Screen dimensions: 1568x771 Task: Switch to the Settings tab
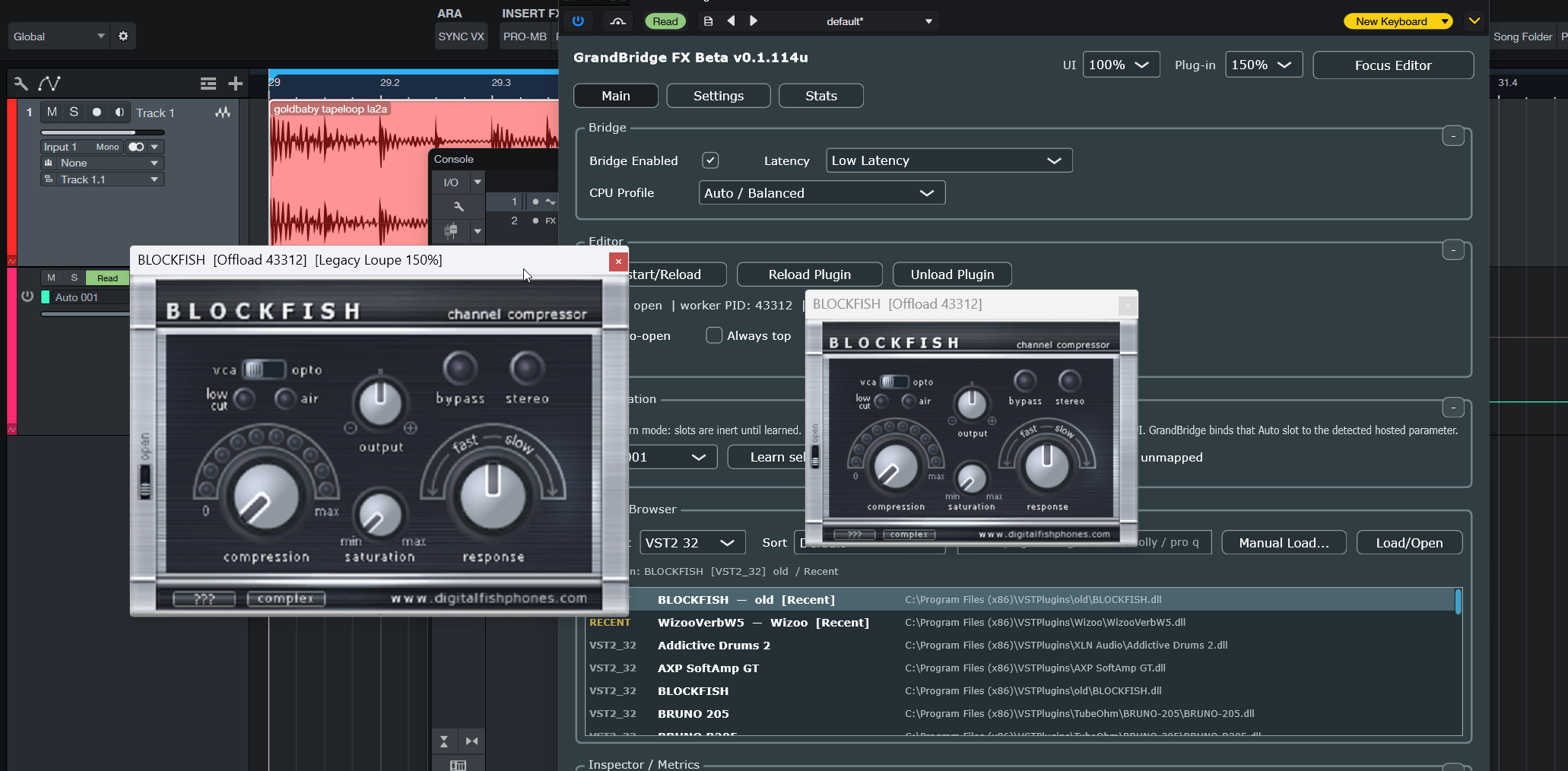(719, 96)
